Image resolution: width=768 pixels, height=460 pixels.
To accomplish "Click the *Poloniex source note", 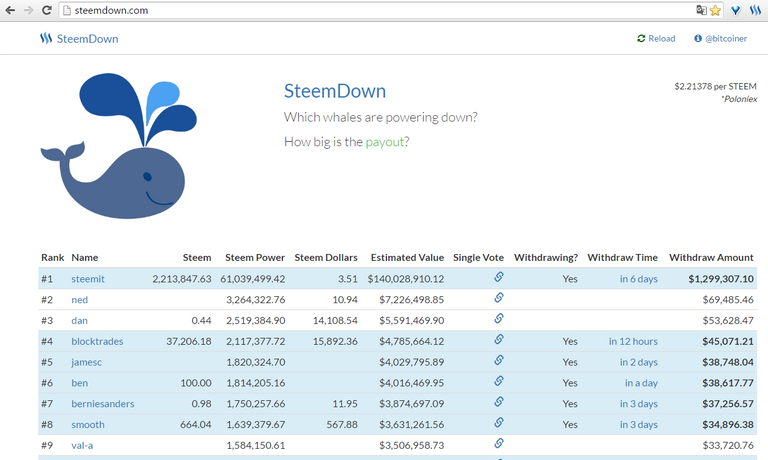I will [x=739, y=99].
